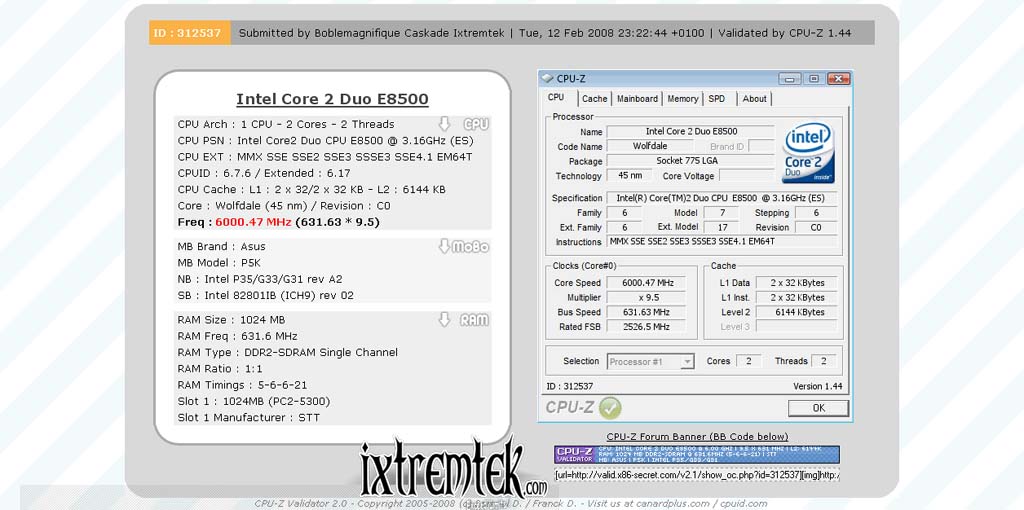Screen dimensions: 1024x510
Task: Close the CPU-Z window
Action: [x=839, y=79]
